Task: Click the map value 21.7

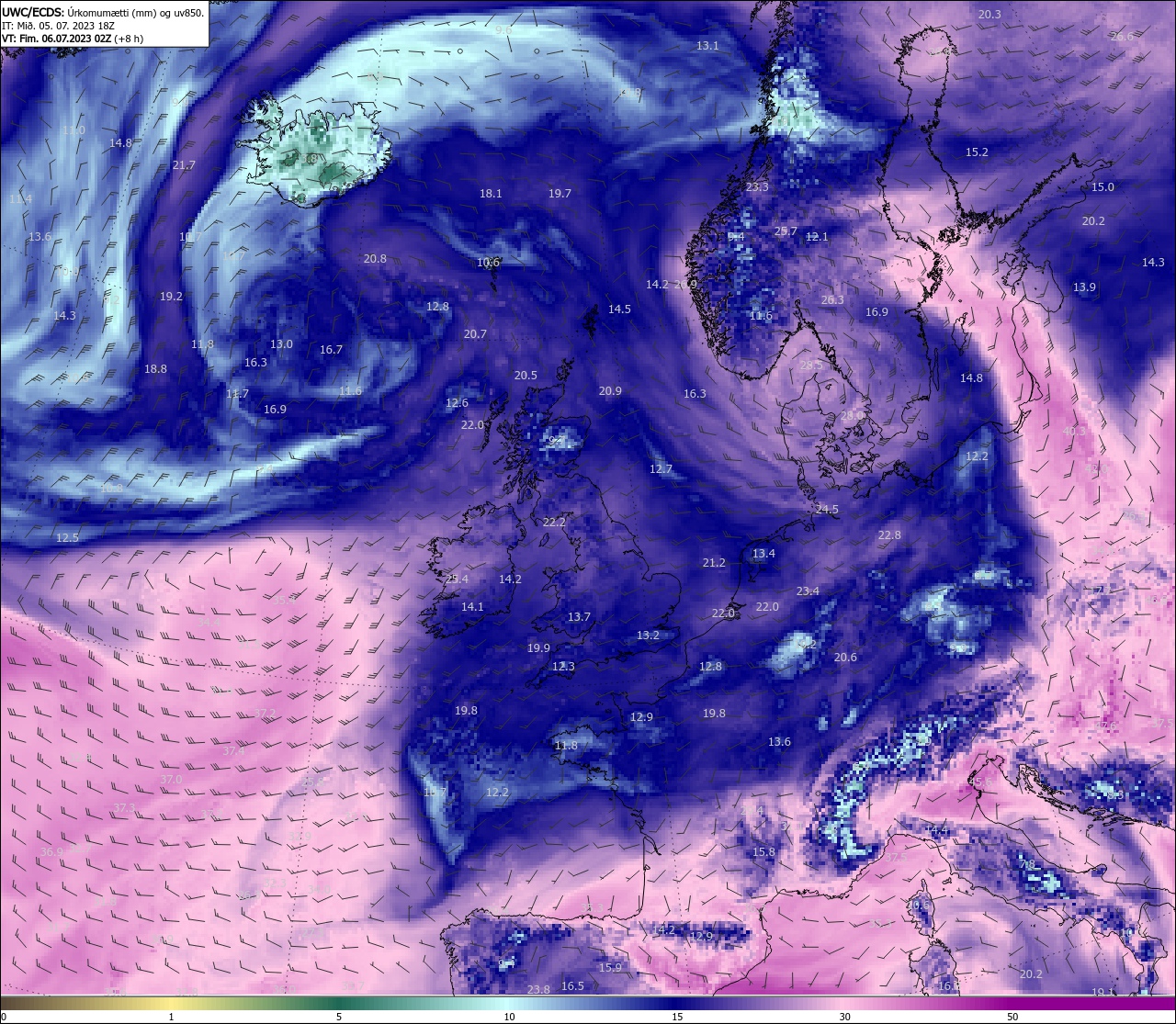Action: click(184, 165)
